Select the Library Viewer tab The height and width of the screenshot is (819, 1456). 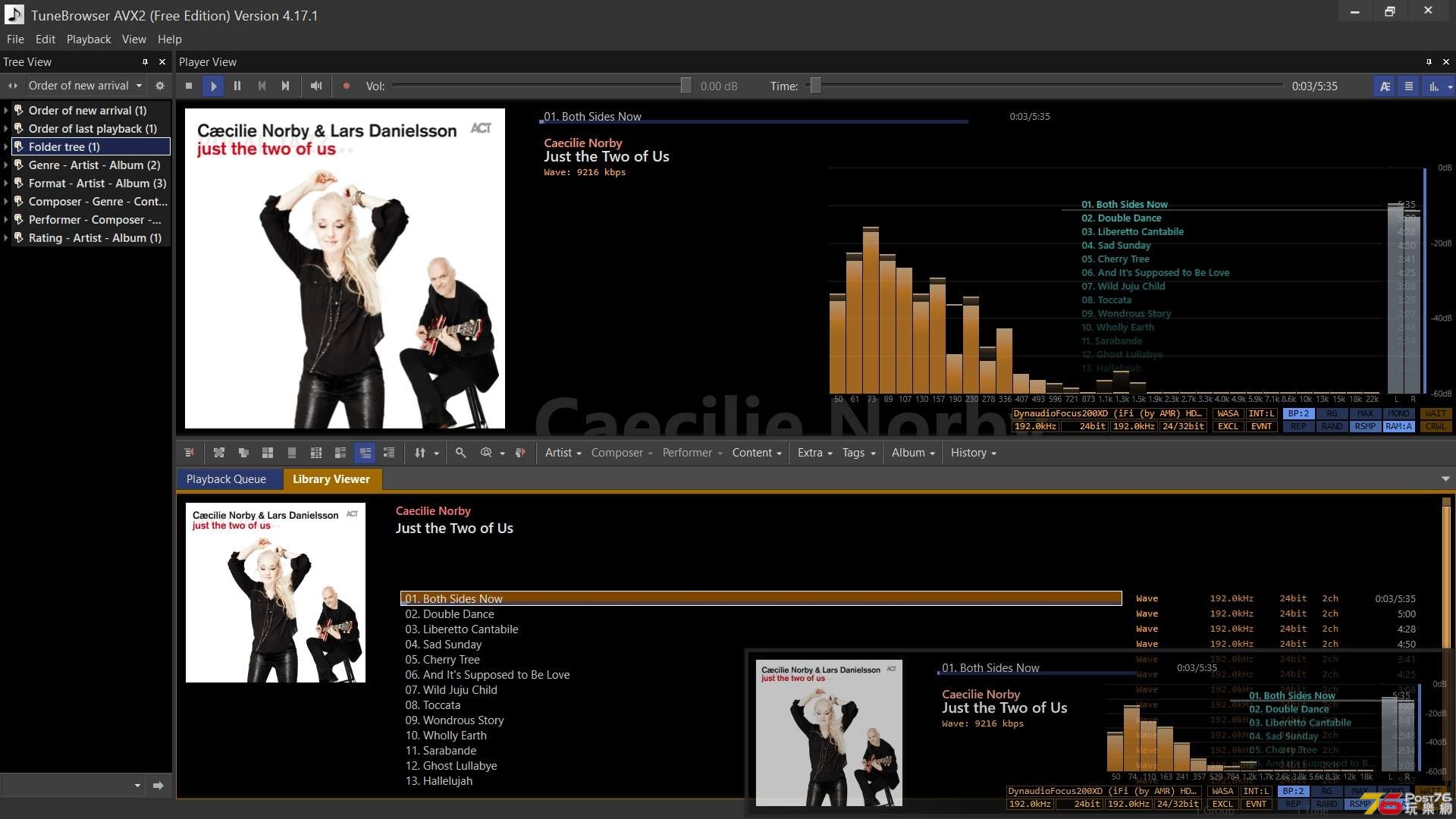[x=331, y=479]
